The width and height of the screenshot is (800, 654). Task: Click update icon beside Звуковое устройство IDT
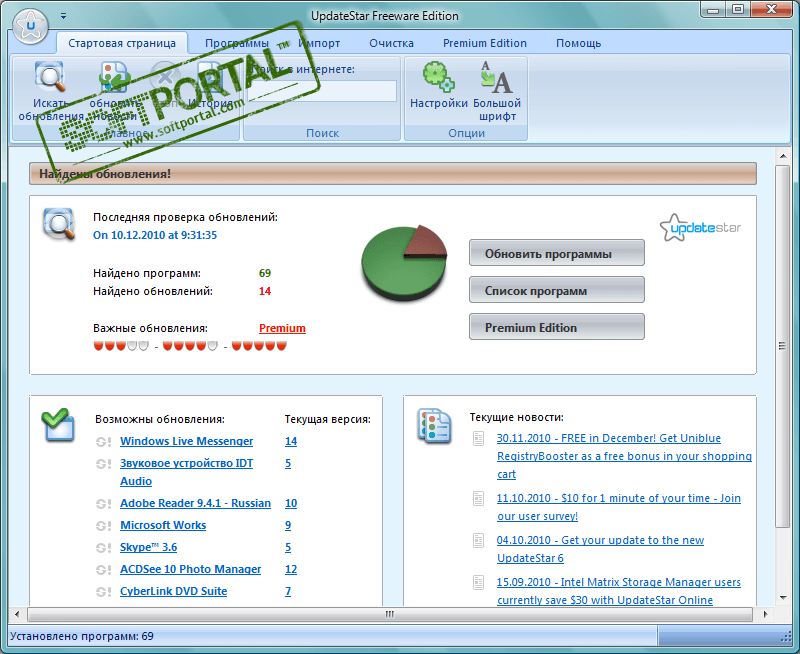coord(104,464)
